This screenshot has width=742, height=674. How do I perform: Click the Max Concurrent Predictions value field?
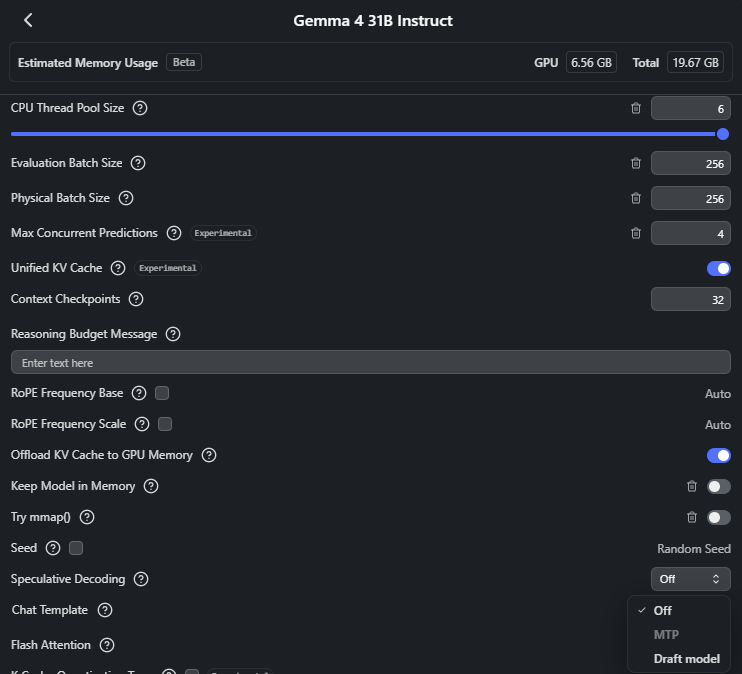click(x=690, y=233)
